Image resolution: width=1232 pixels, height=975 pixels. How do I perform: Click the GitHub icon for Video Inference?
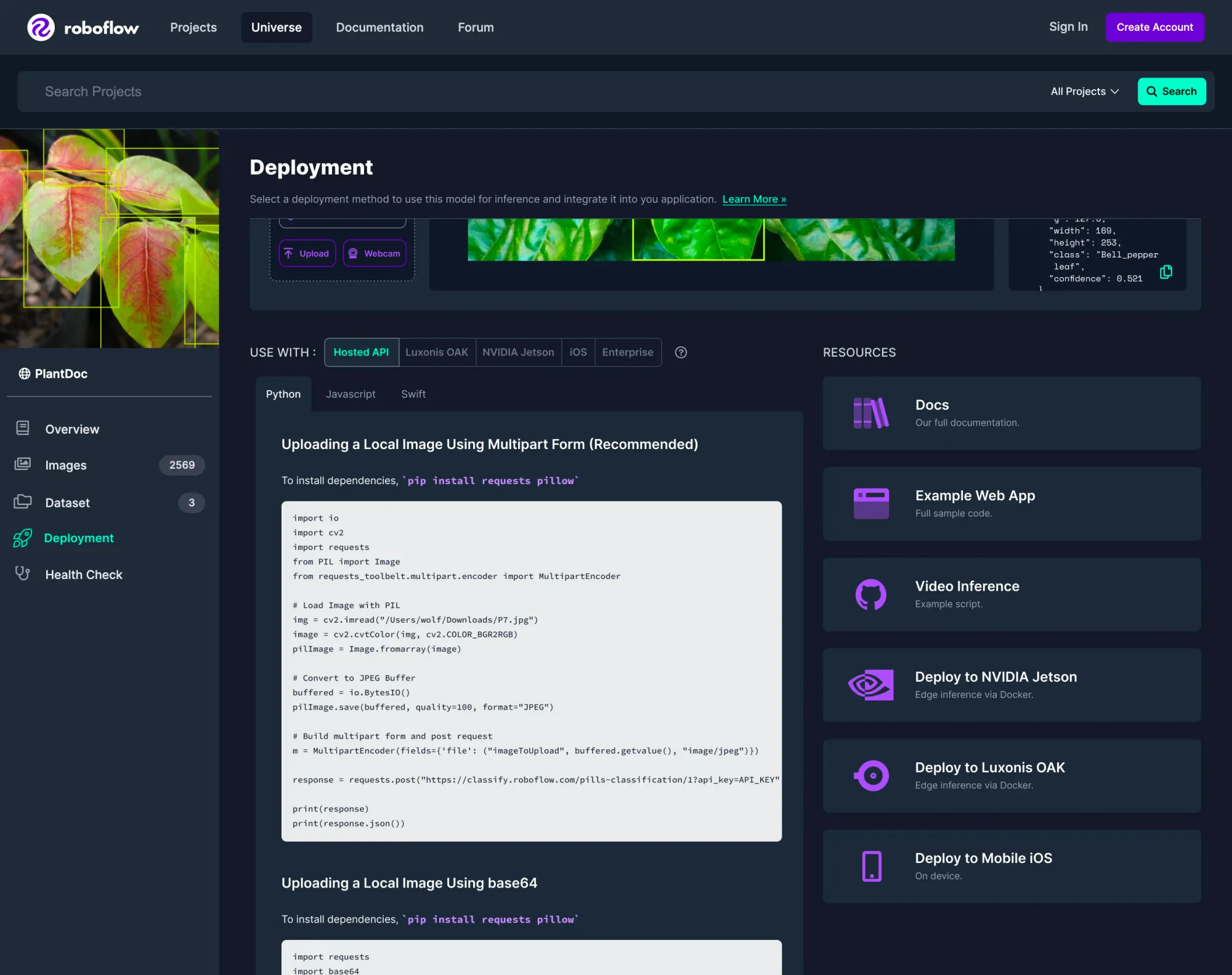pos(870,594)
